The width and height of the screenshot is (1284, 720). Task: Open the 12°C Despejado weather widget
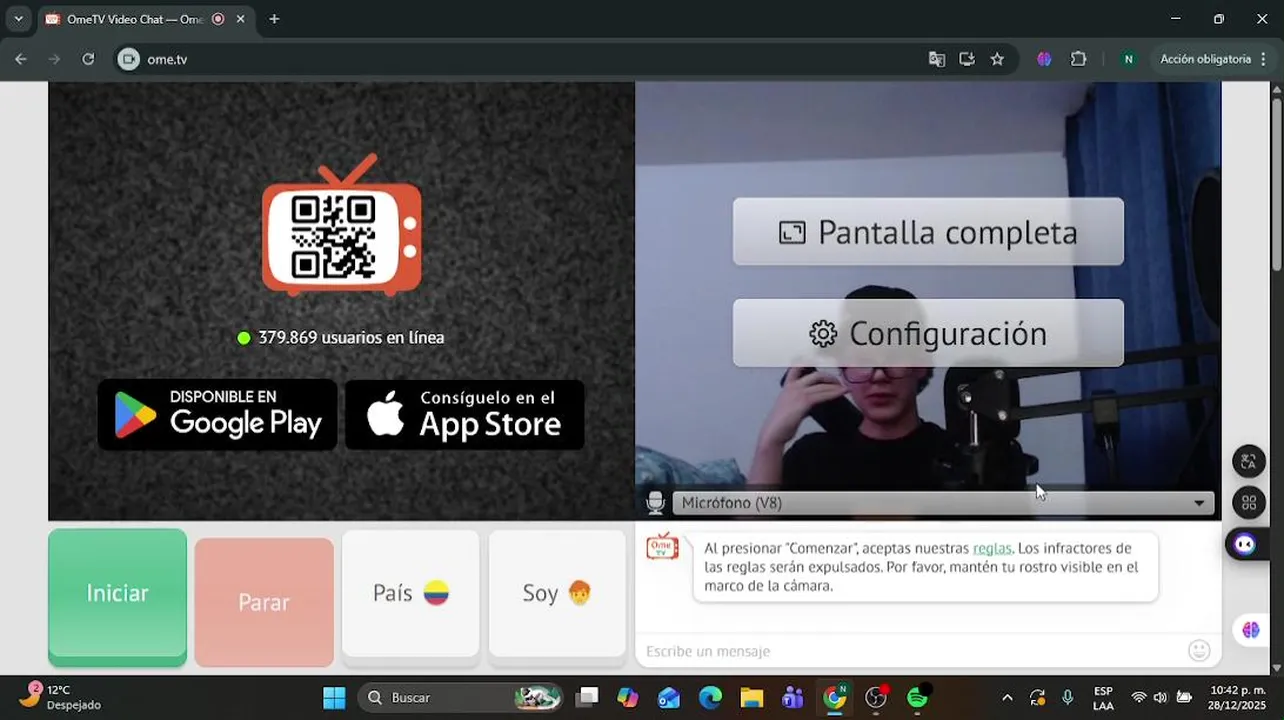61,697
